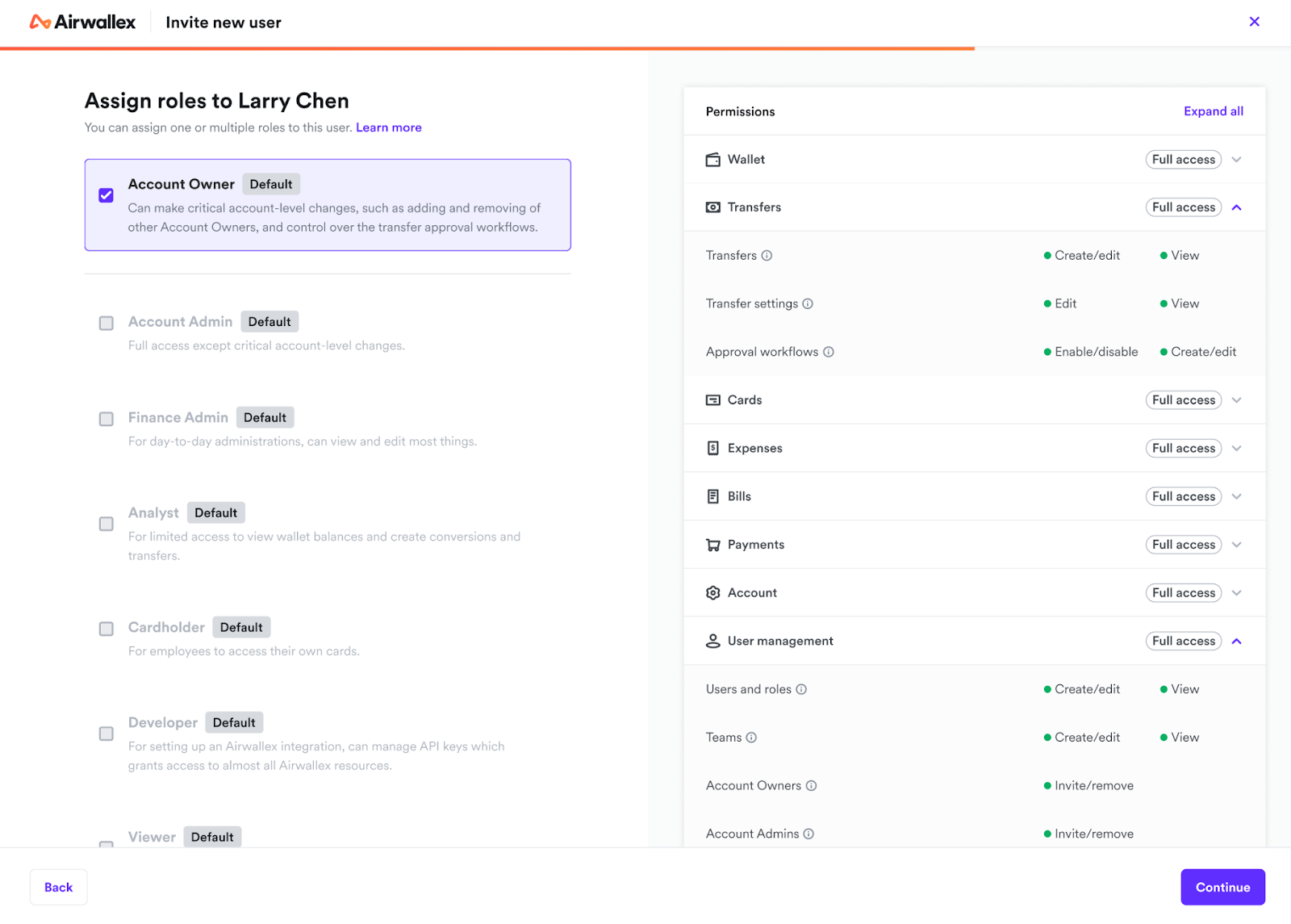Open the Payments permissions row
Screen dimensions: 1291x924
1236,545
